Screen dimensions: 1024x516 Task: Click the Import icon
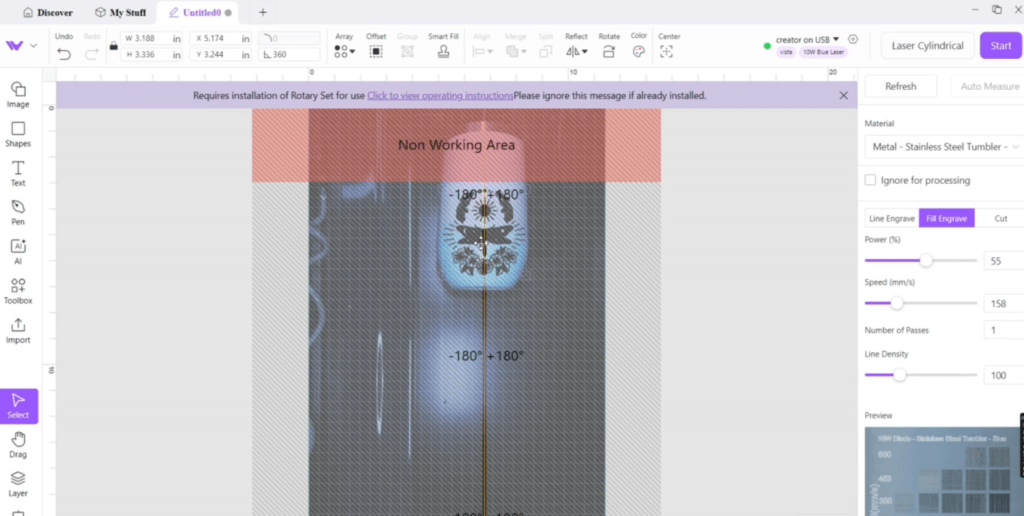pyautogui.click(x=18, y=329)
